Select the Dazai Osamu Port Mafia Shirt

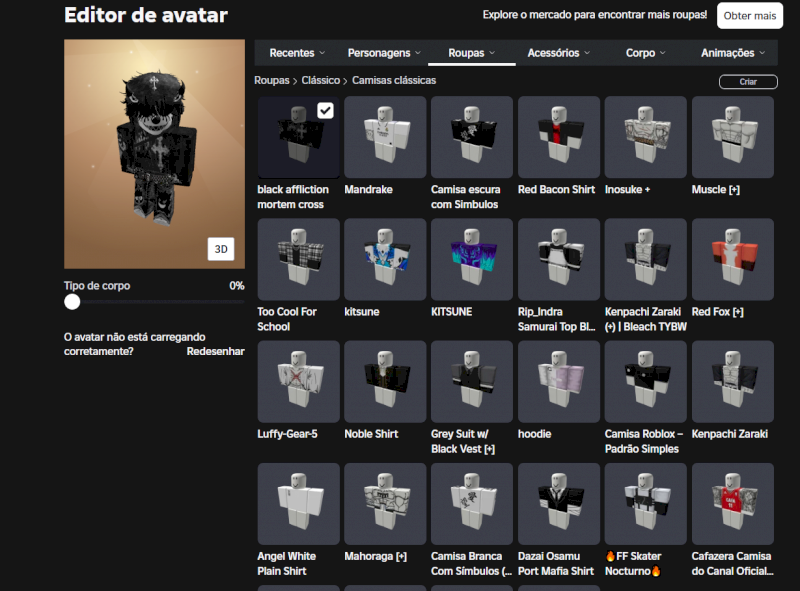pyautogui.click(x=558, y=503)
